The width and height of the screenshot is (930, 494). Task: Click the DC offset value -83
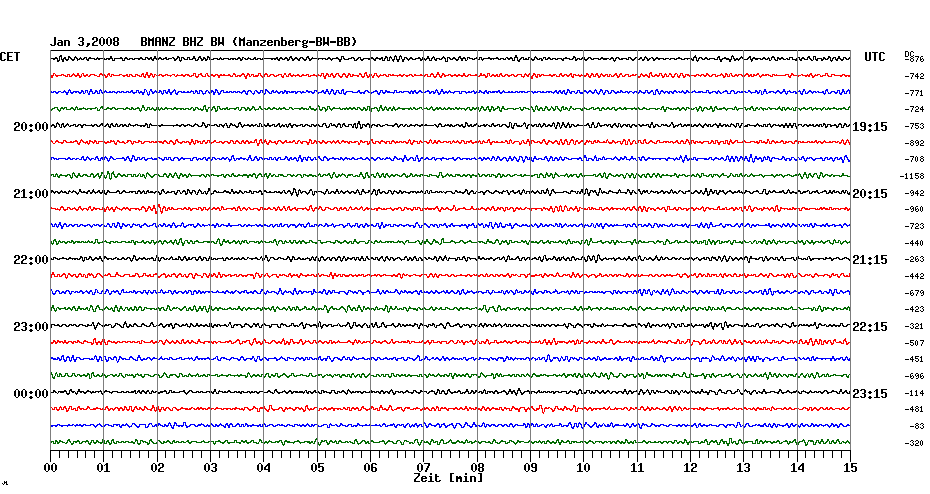(x=916, y=426)
